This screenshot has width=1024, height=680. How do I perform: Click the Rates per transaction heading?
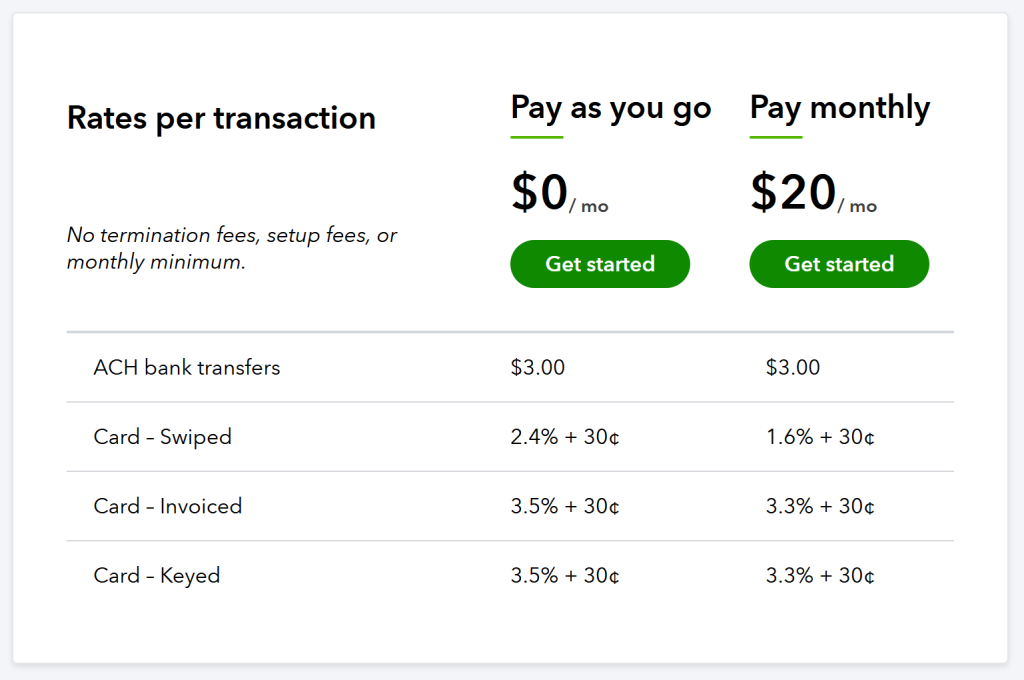click(x=221, y=118)
